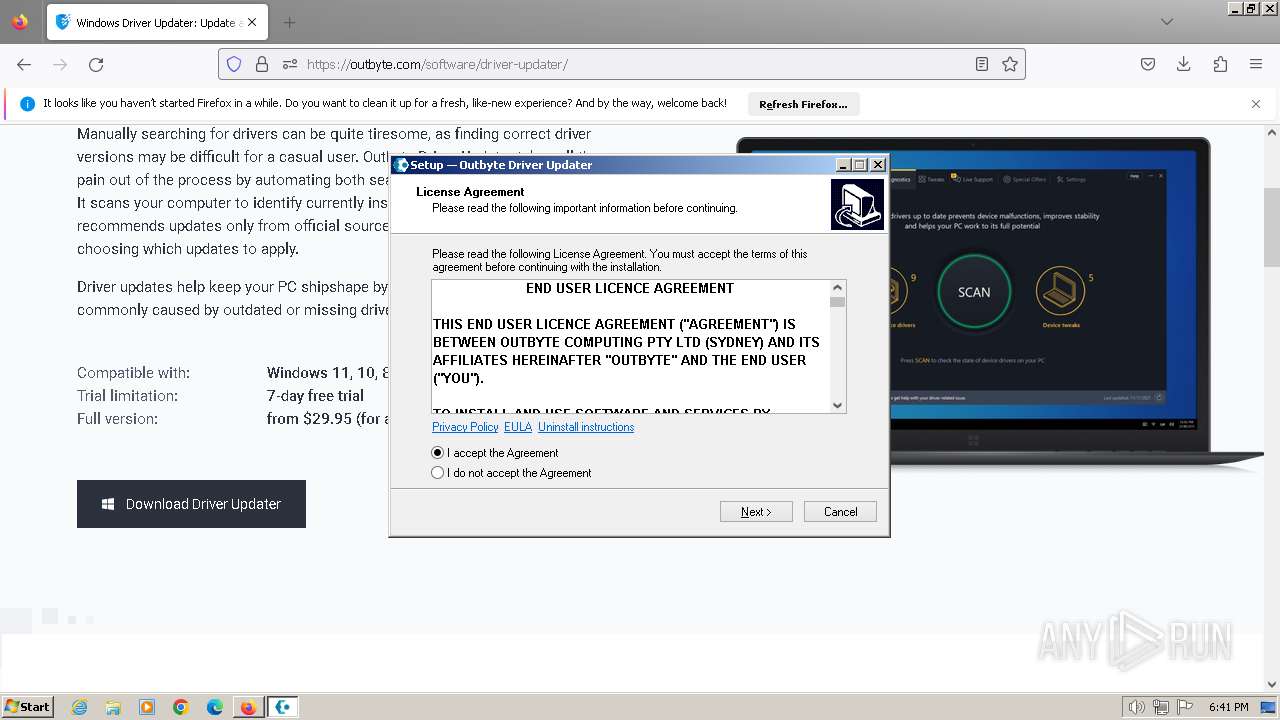Click the Action Center flag icon
This screenshot has height=720, width=1280.
(x=1184, y=707)
